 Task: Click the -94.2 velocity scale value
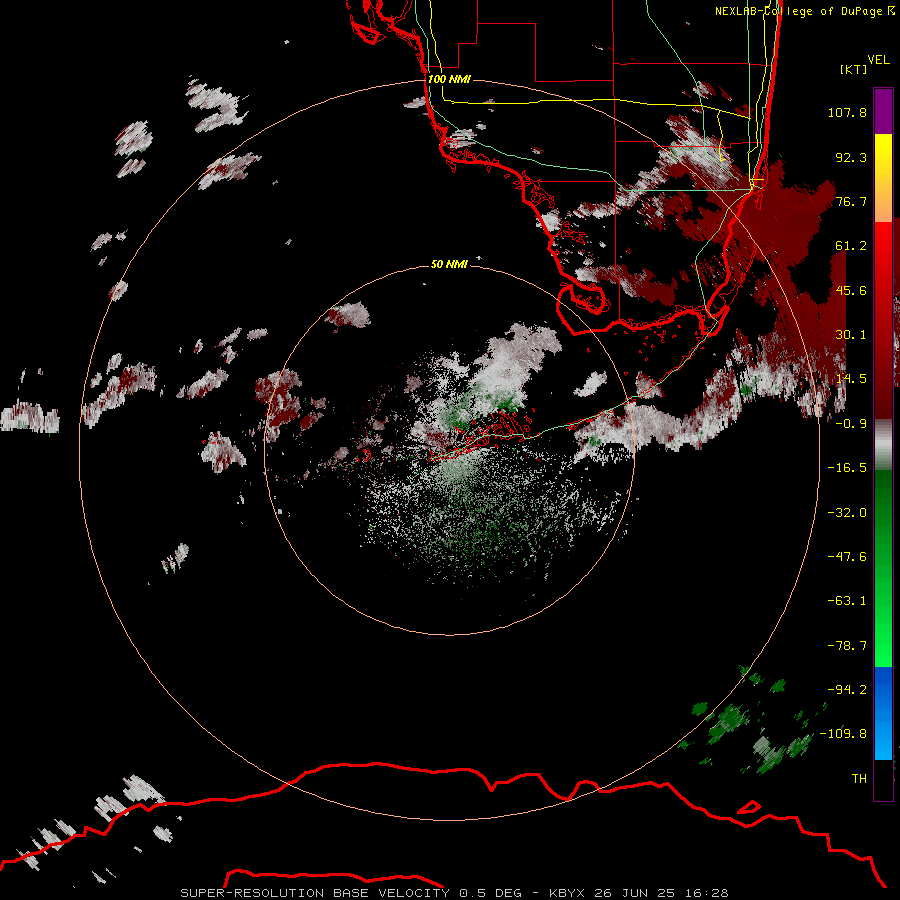[847, 690]
